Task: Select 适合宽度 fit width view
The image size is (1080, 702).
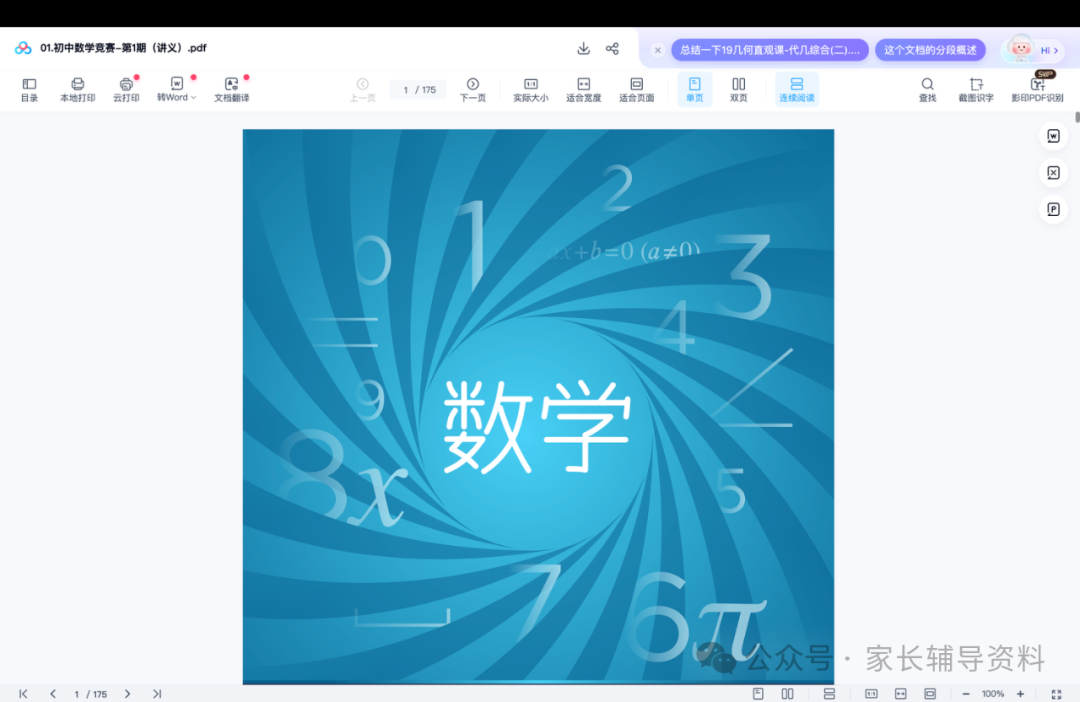Action: click(583, 90)
